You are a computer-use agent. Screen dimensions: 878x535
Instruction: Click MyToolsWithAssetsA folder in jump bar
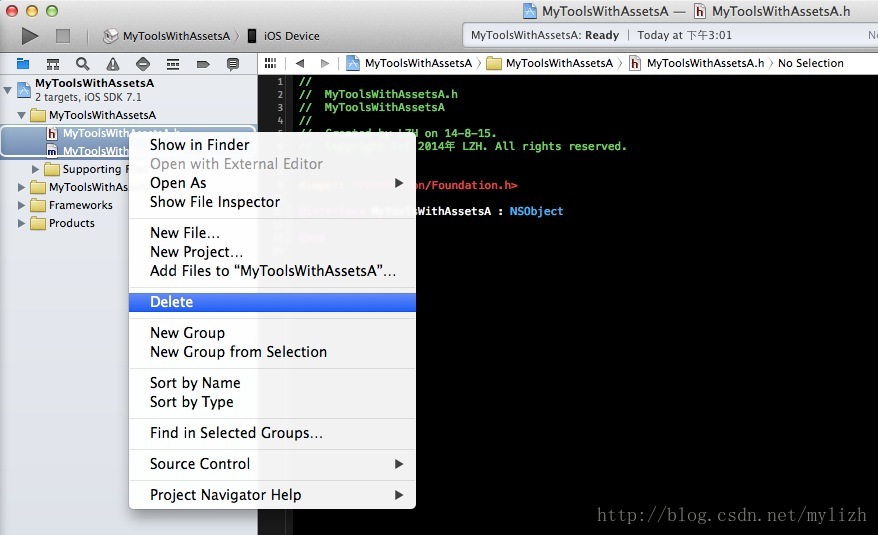point(550,63)
